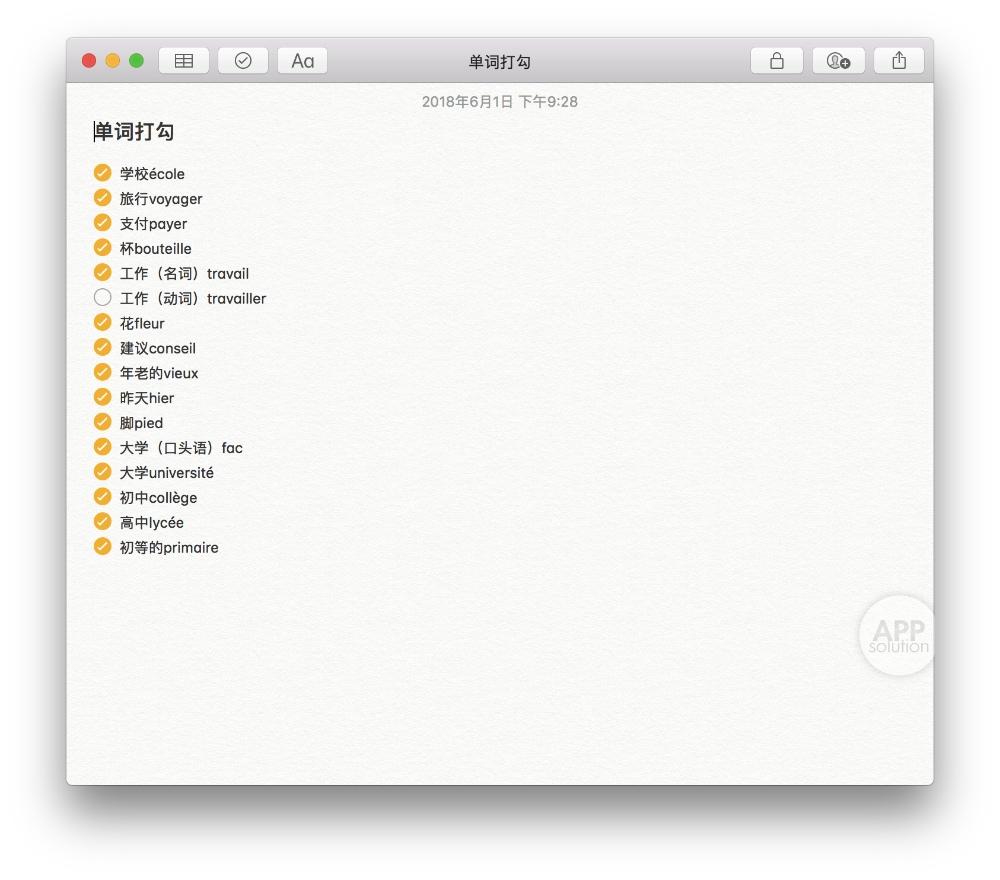Click the text 初等的primaire
Viewport: 1000px width, 880px height.
[x=169, y=548]
